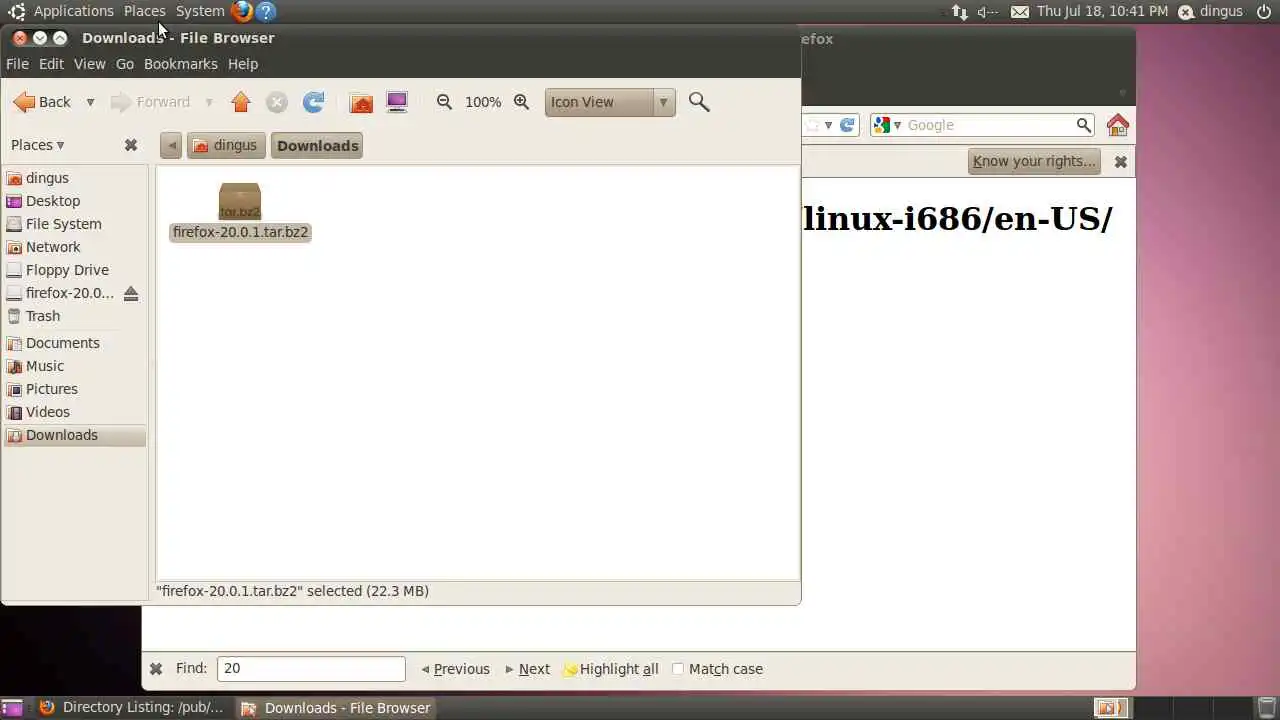The width and height of the screenshot is (1280, 720).
Task: Click the Find text field containing 20
Action: click(x=311, y=669)
